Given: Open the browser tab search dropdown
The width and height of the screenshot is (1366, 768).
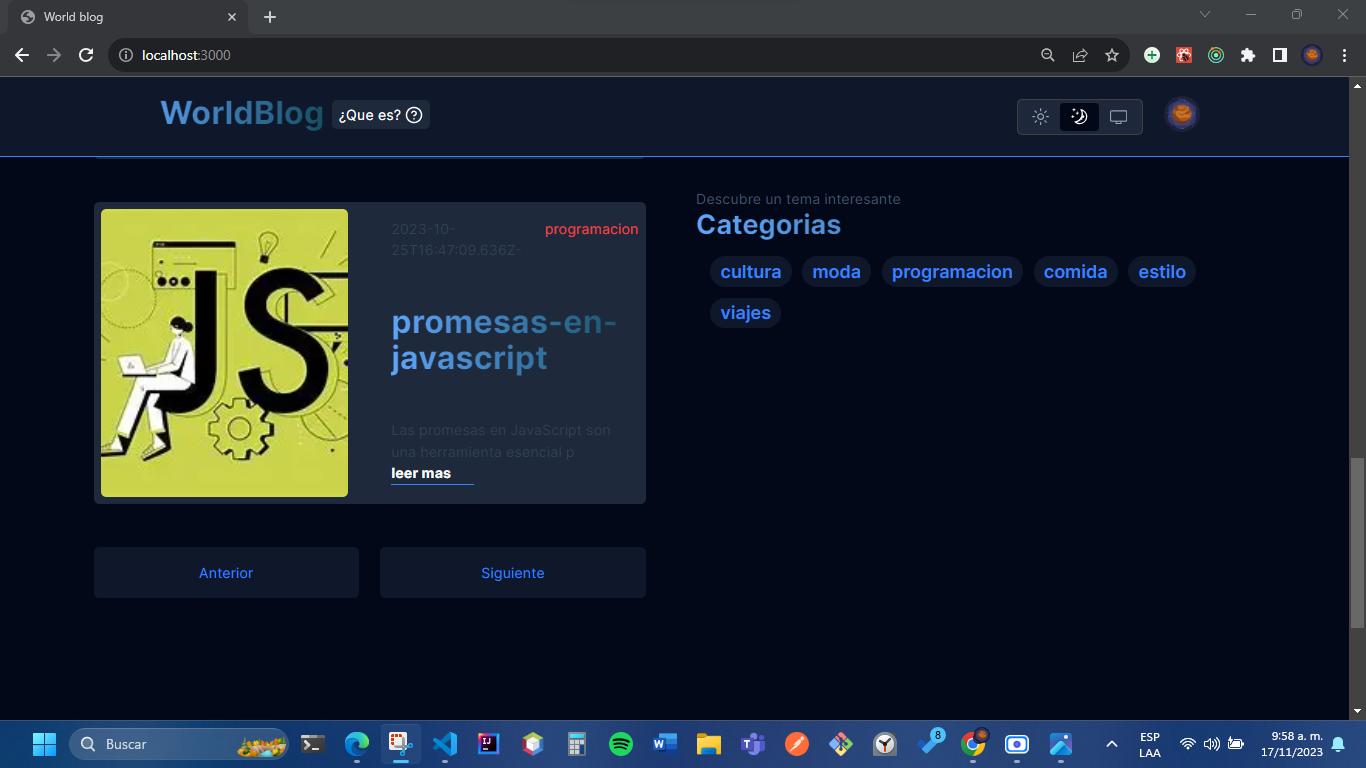Looking at the screenshot, I should coord(1205,15).
